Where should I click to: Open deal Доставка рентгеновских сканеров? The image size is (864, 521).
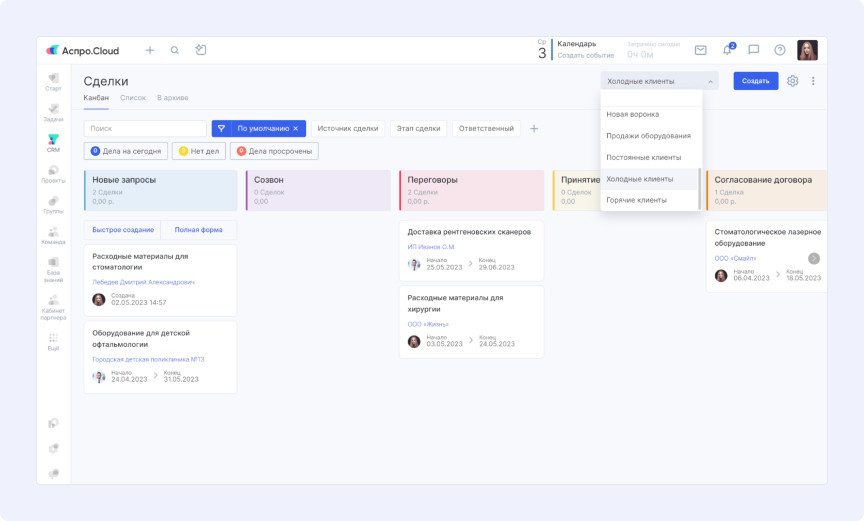point(469,232)
